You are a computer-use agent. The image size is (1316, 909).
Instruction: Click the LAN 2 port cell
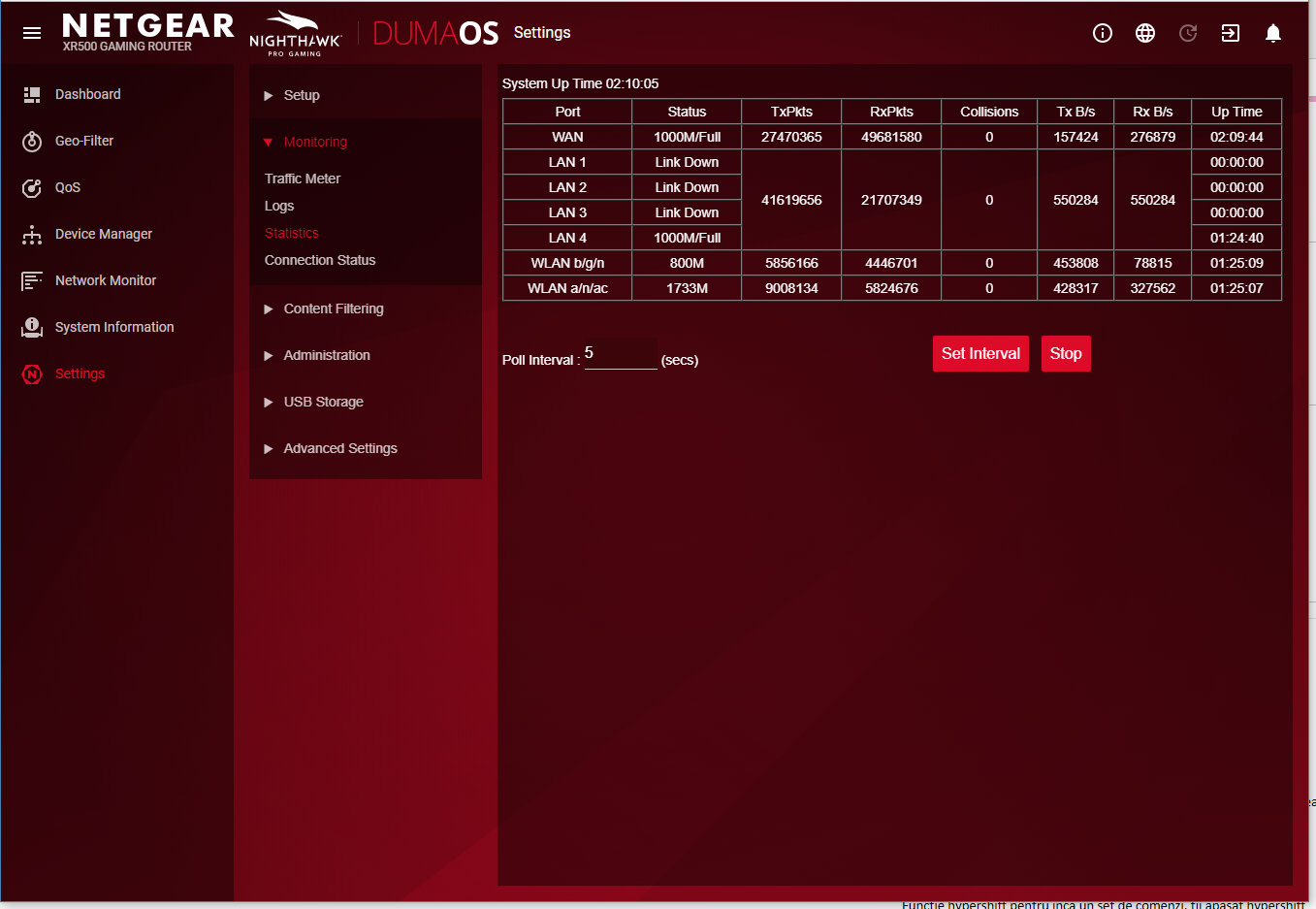pos(567,187)
